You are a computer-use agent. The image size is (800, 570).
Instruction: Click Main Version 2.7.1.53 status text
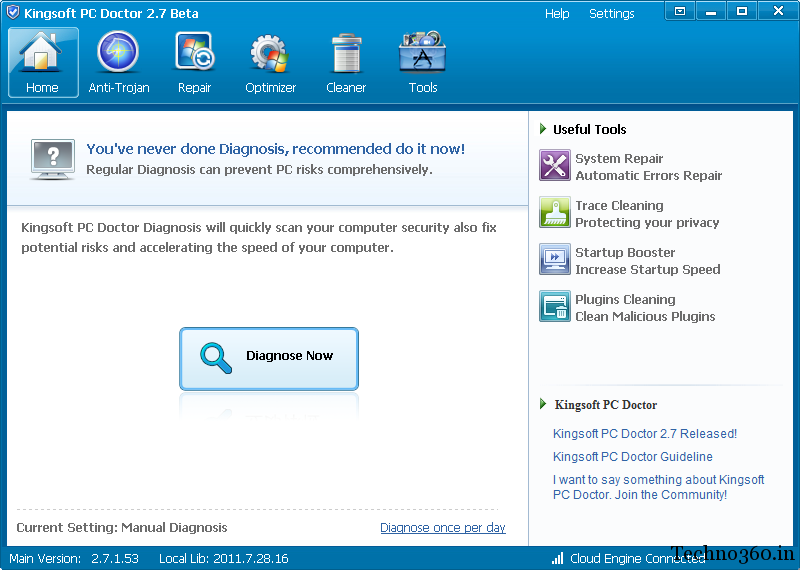[x=74, y=559]
